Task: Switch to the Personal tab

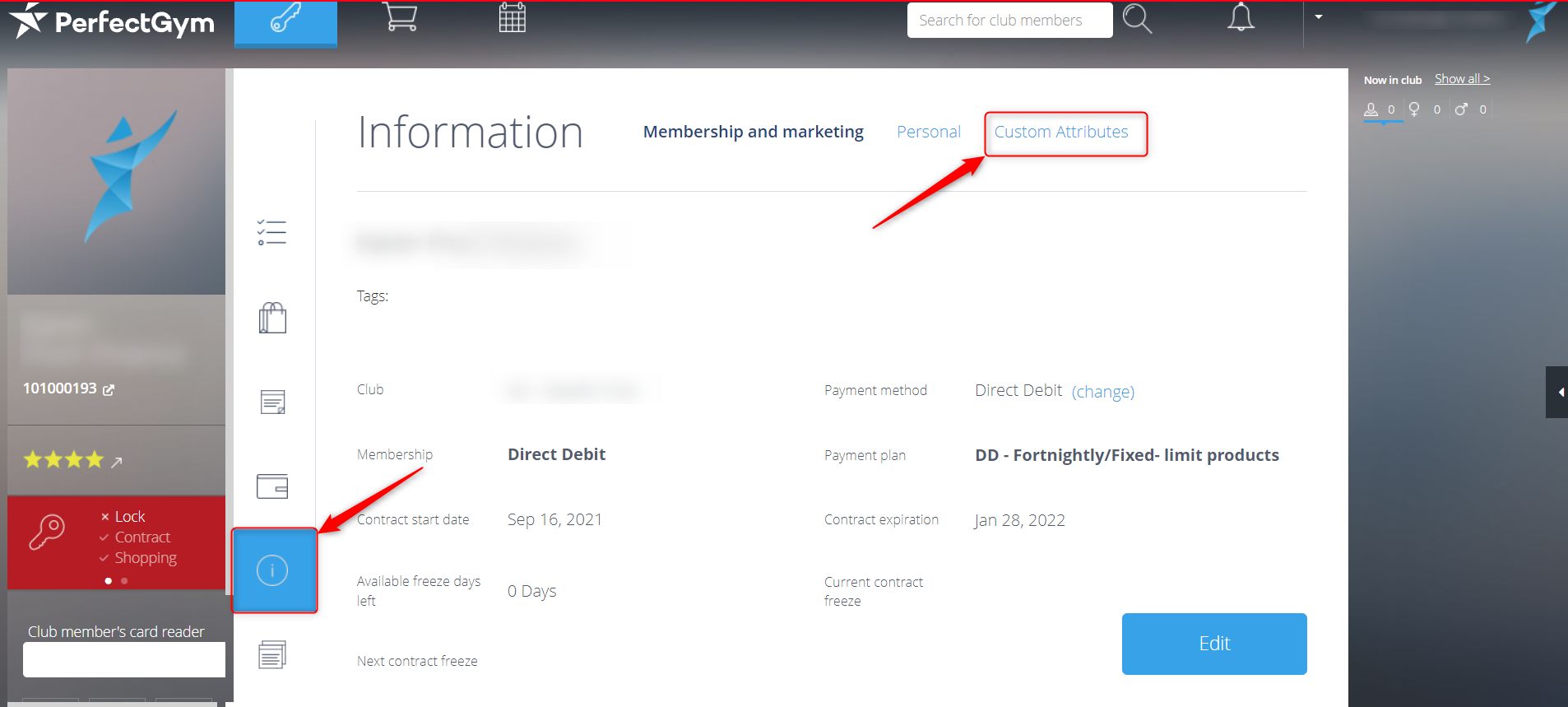Action: pyautogui.click(x=928, y=132)
